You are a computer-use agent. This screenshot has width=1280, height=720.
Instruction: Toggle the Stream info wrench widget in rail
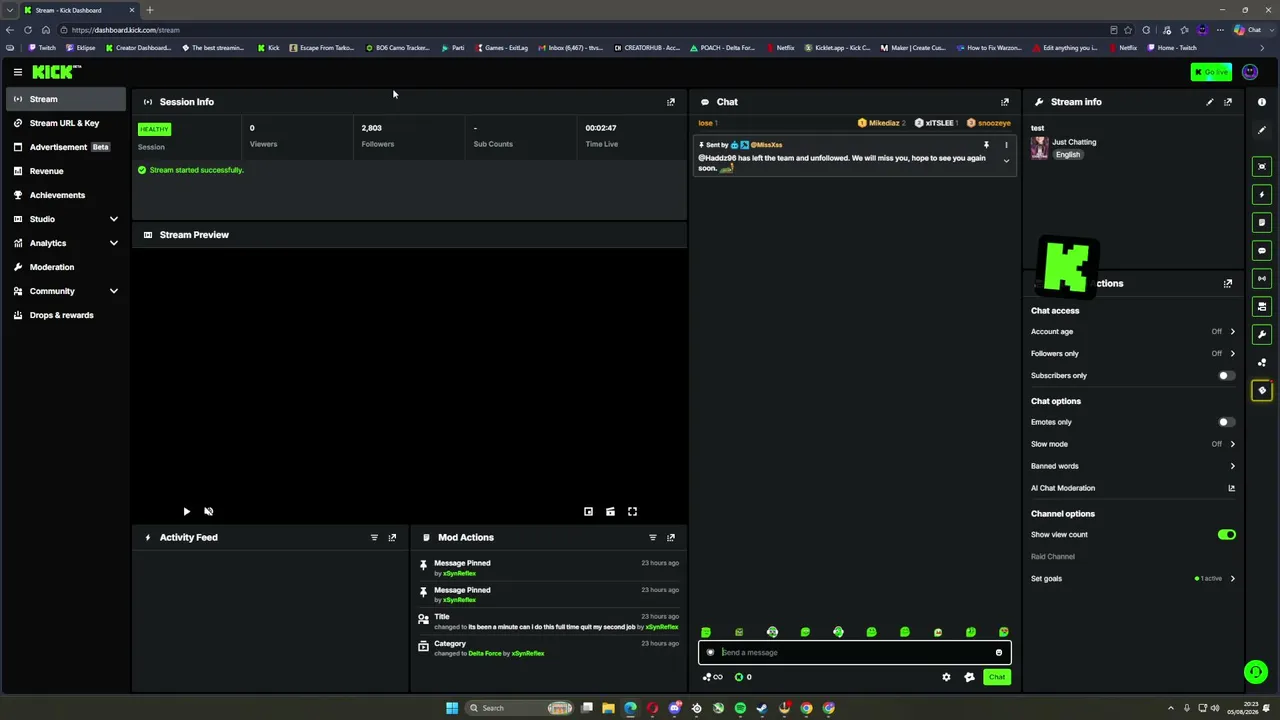coord(1262,335)
